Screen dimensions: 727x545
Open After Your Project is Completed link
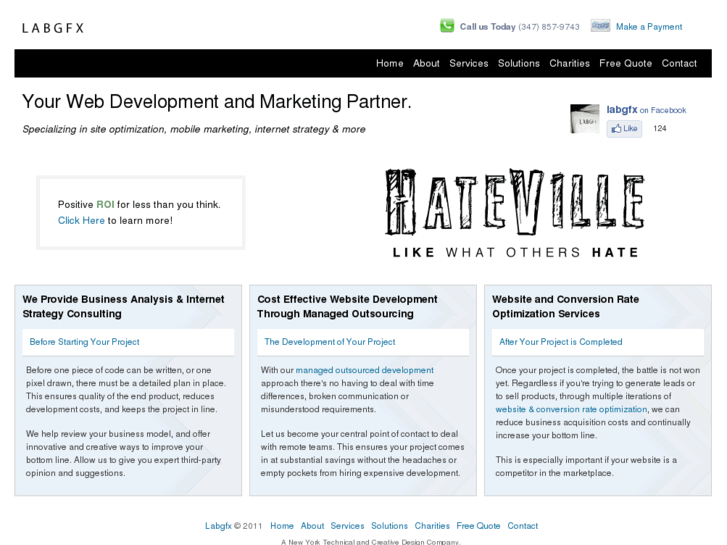pos(561,342)
